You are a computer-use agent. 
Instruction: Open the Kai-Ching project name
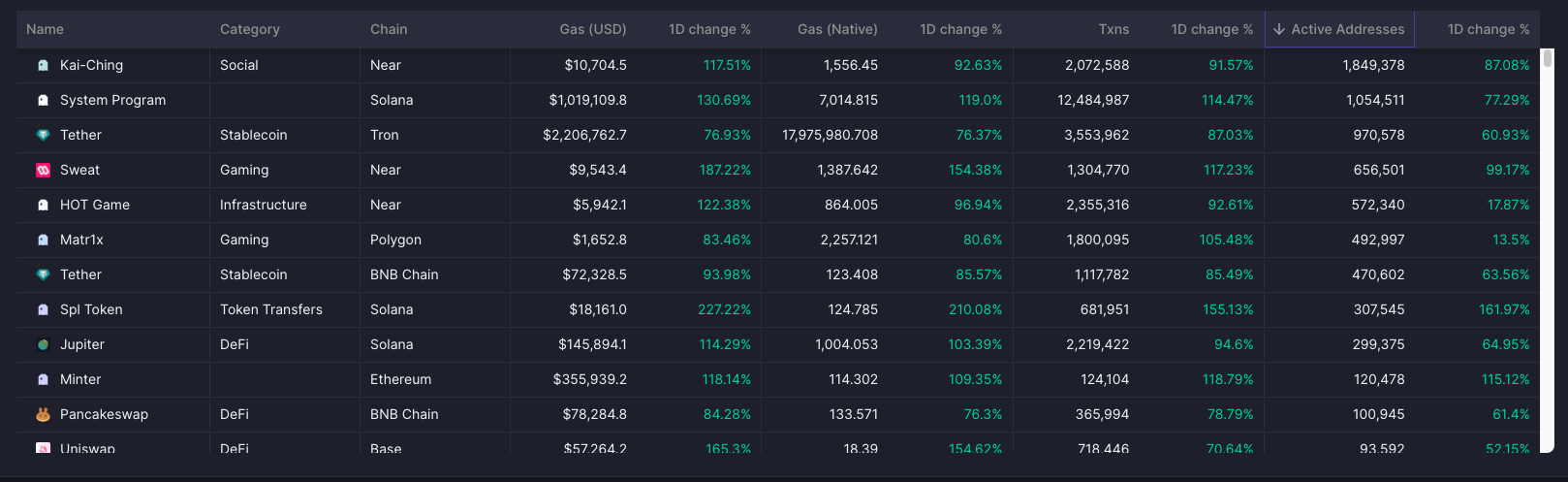(x=91, y=65)
